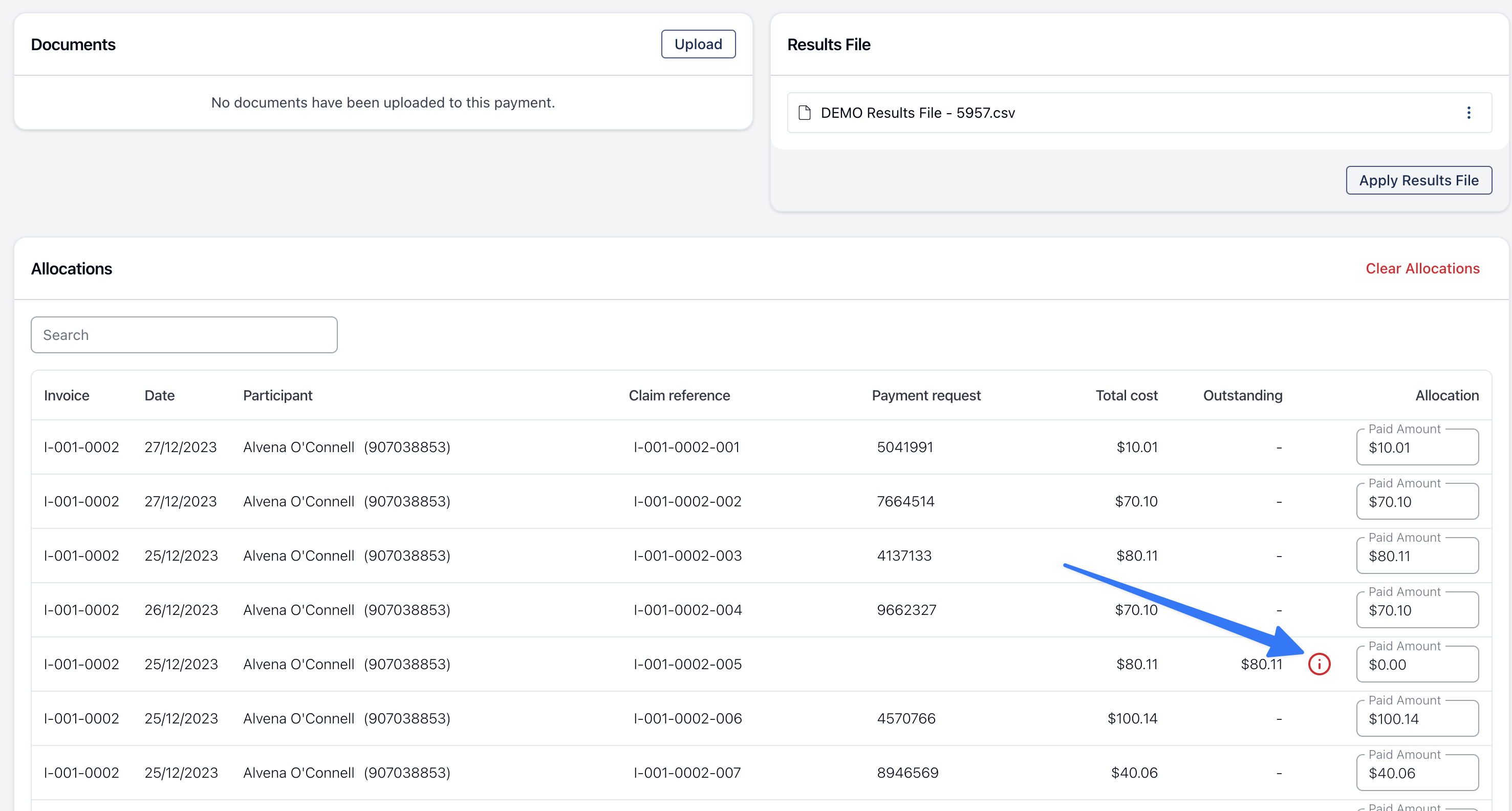Select claim reference I-001-0002-003
Viewport: 1512px width, 811px height.
[687, 556]
